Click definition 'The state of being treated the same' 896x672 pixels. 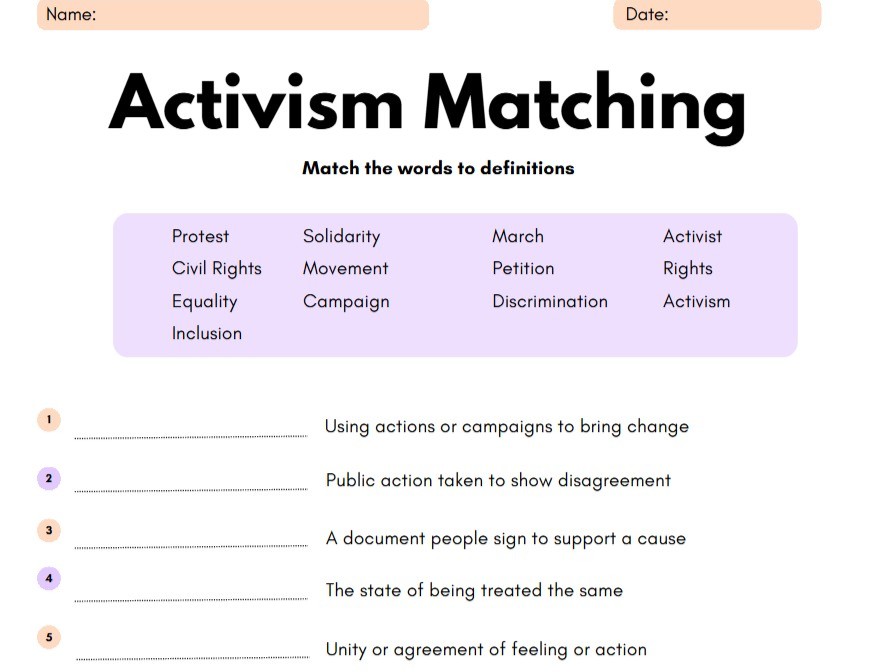474,591
